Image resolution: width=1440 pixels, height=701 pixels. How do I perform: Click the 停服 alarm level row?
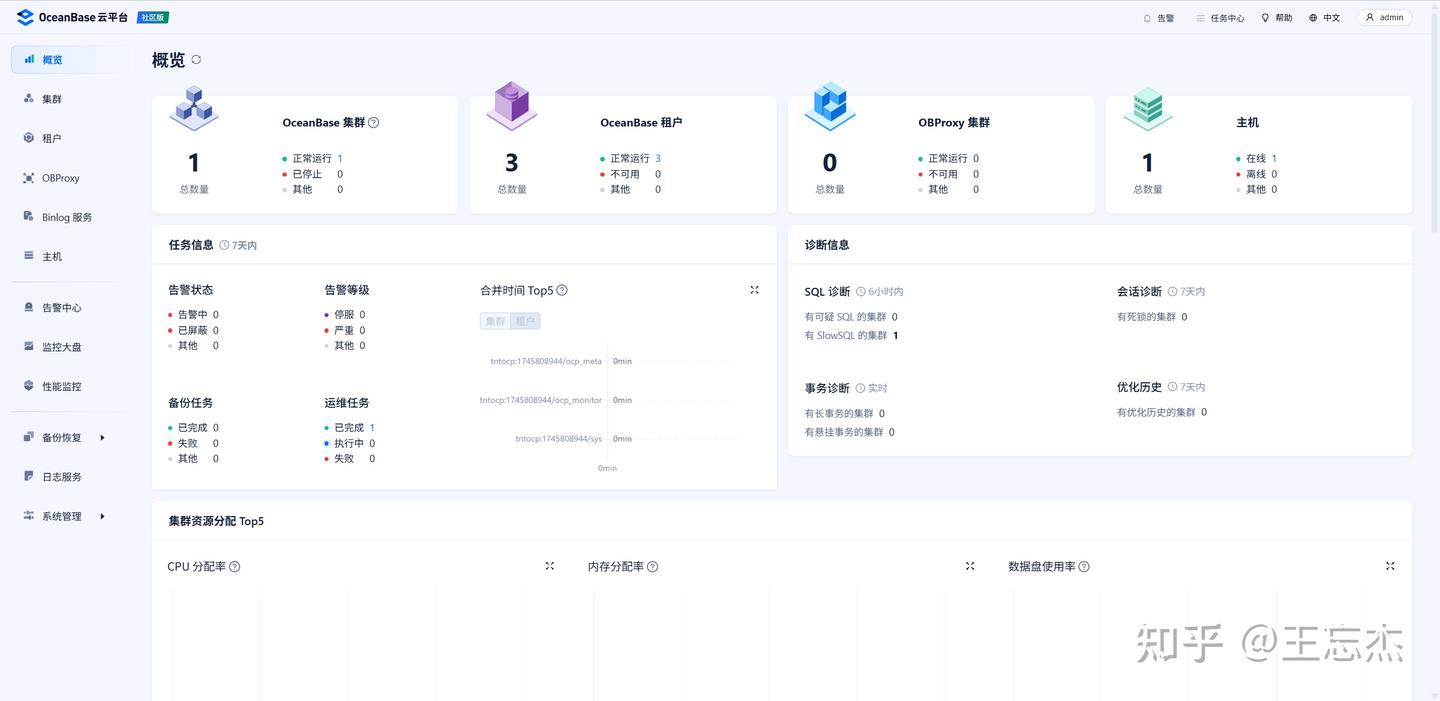click(x=345, y=314)
